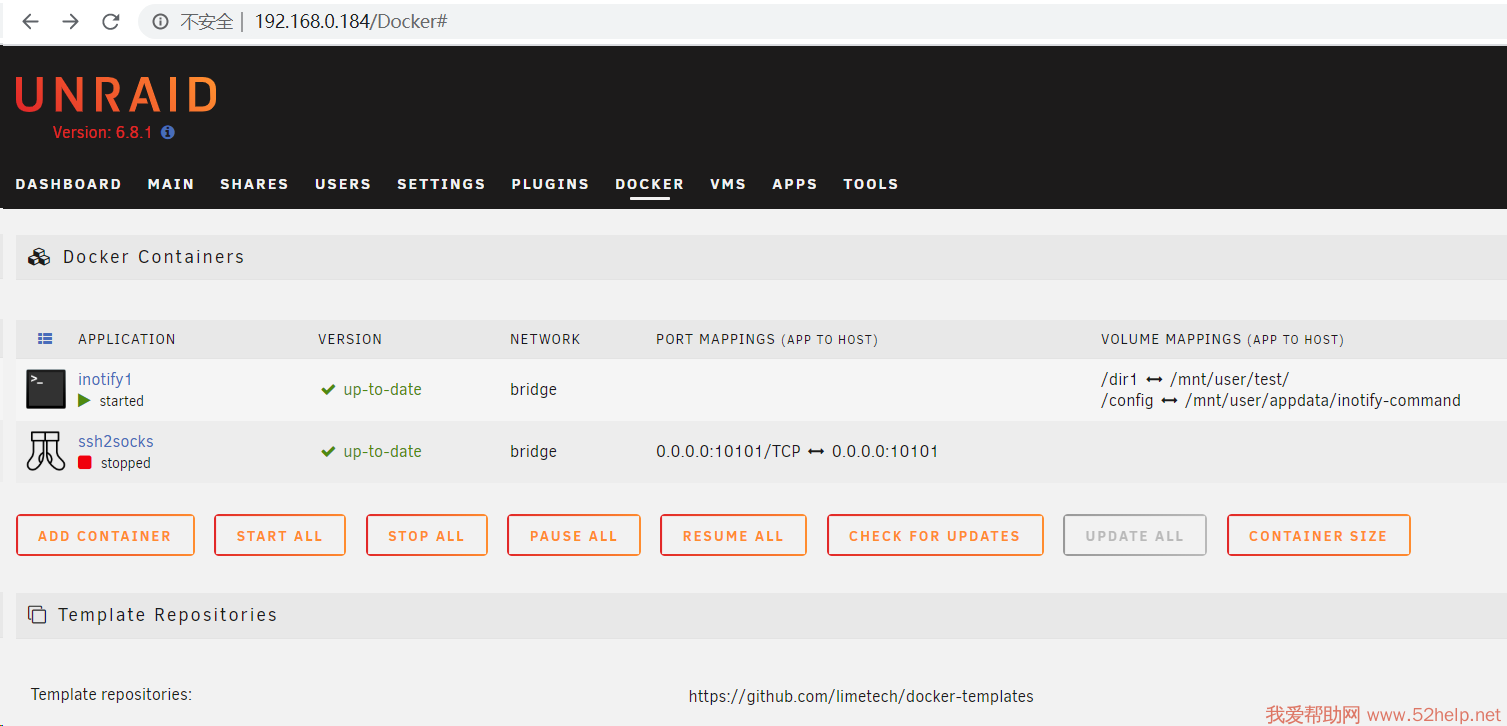Click the Docker Containers cubes icon
This screenshot has height=726, width=1507.
39,257
